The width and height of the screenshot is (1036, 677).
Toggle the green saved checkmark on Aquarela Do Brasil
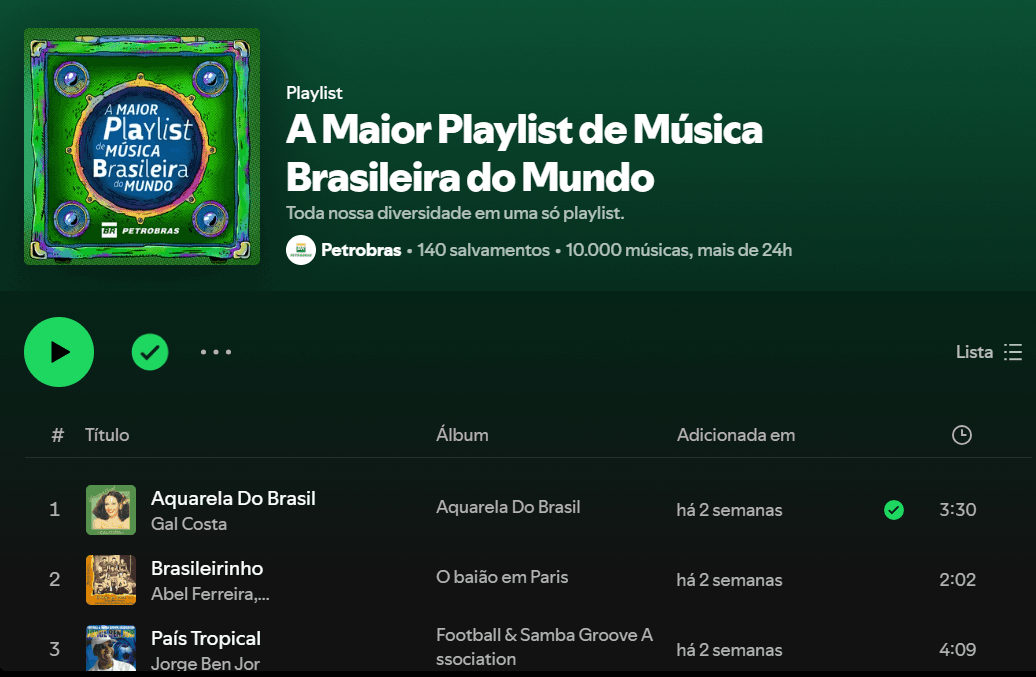coord(894,510)
